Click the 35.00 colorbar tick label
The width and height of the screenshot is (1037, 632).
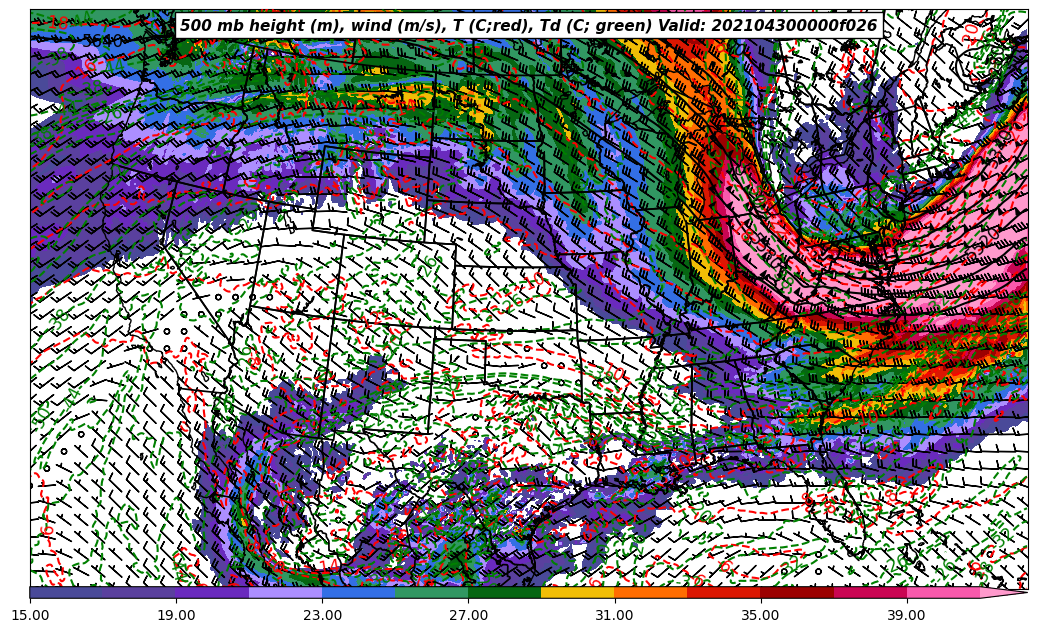(x=760, y=615)
